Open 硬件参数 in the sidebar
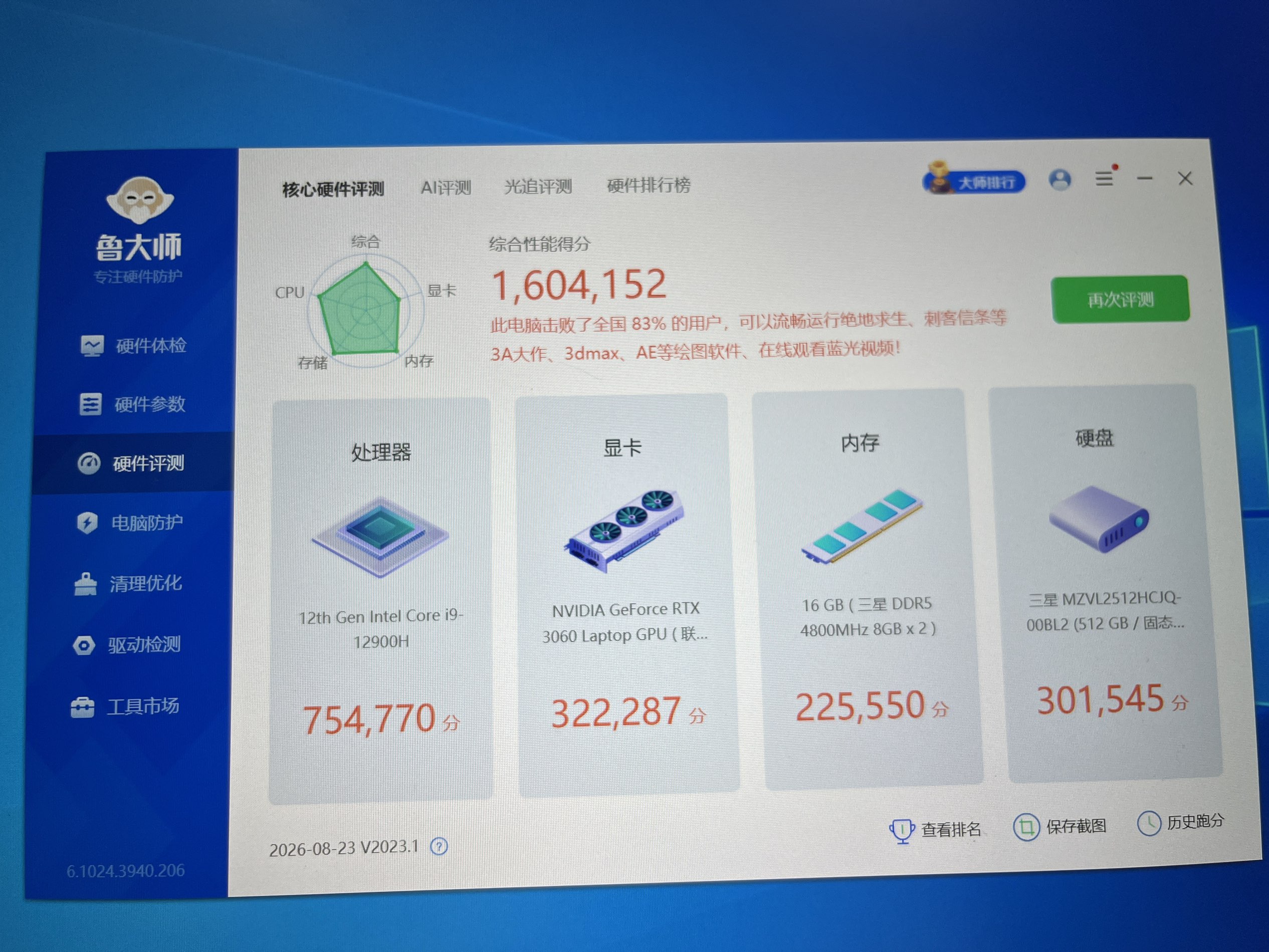The height and width of the screenshot is (952, 1269). coord(132,404)
